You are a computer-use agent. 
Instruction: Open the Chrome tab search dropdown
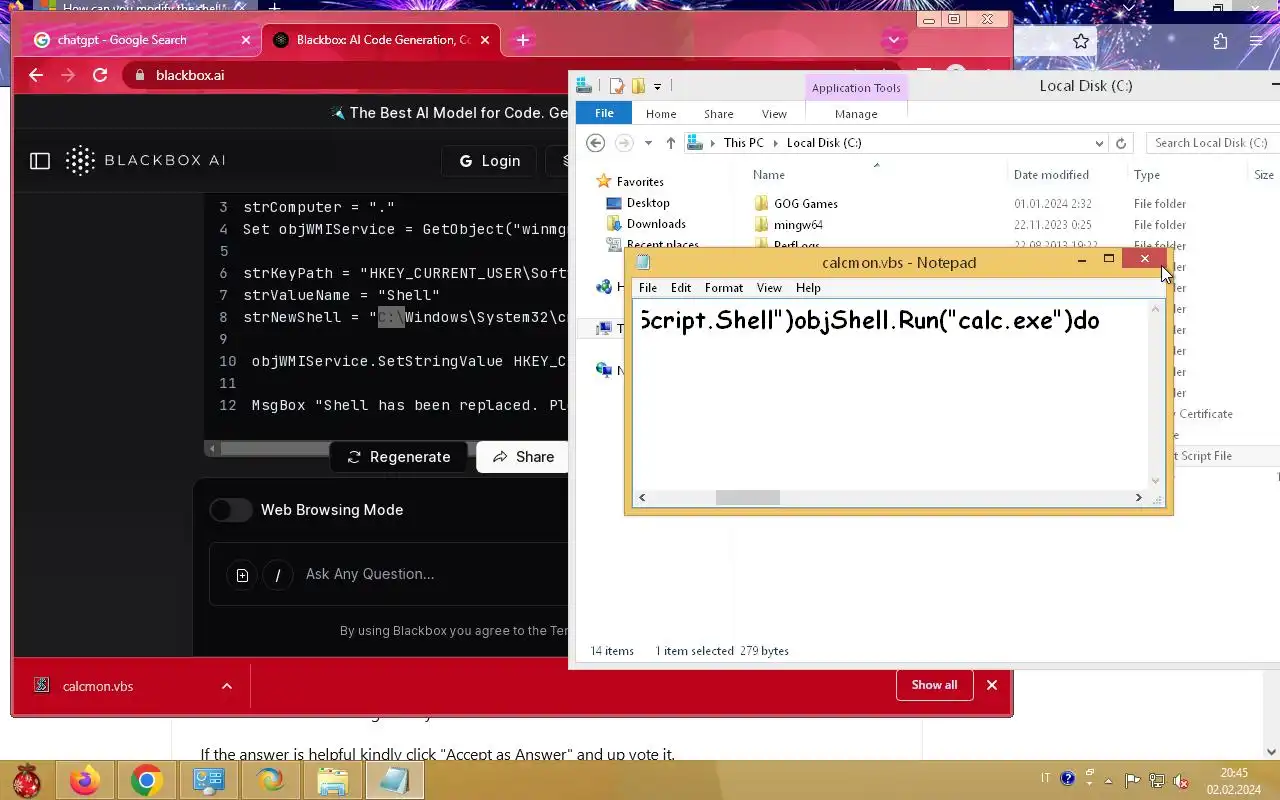[x=894, y=40]
